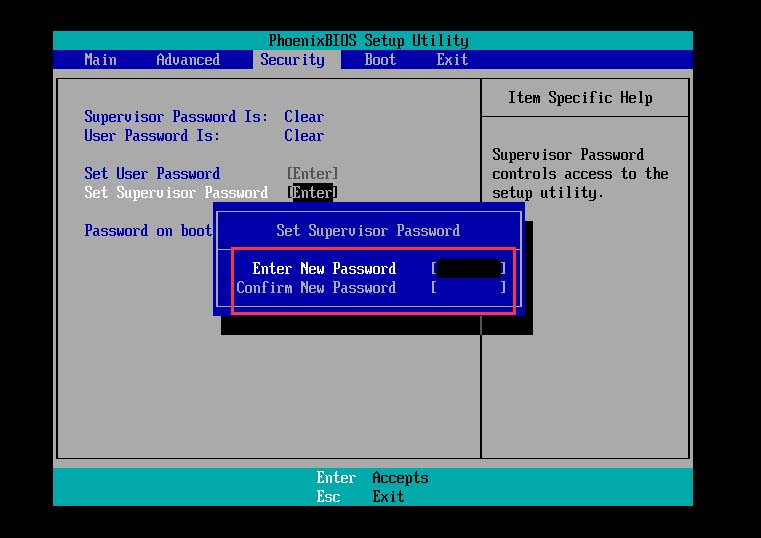Viewport: 761px width, 538px height.
Task: Click the Set User Password label
Action: click(x=152, y=173)
